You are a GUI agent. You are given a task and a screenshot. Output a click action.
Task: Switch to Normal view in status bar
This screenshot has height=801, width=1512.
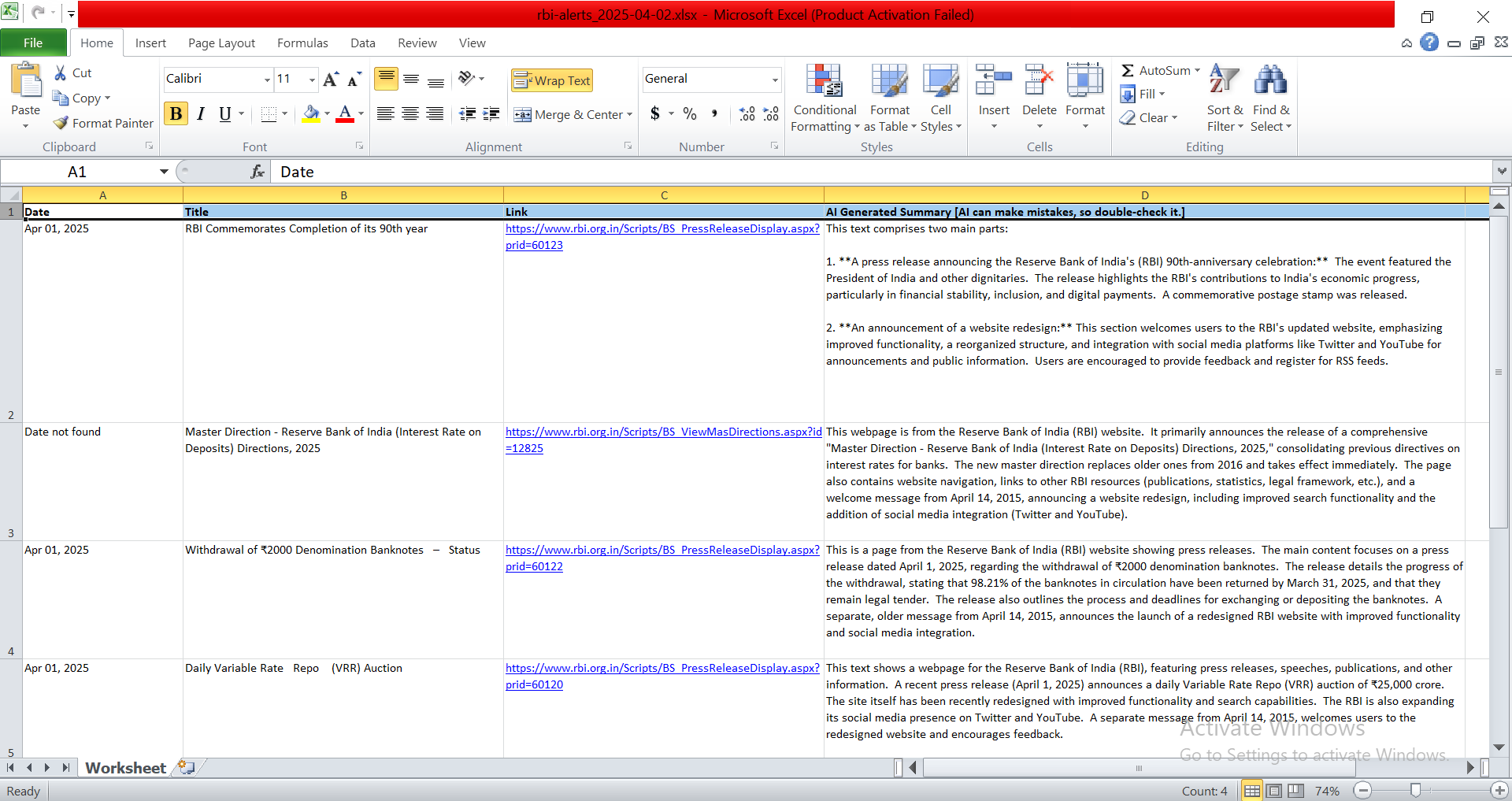click(x=1252, y=791)
